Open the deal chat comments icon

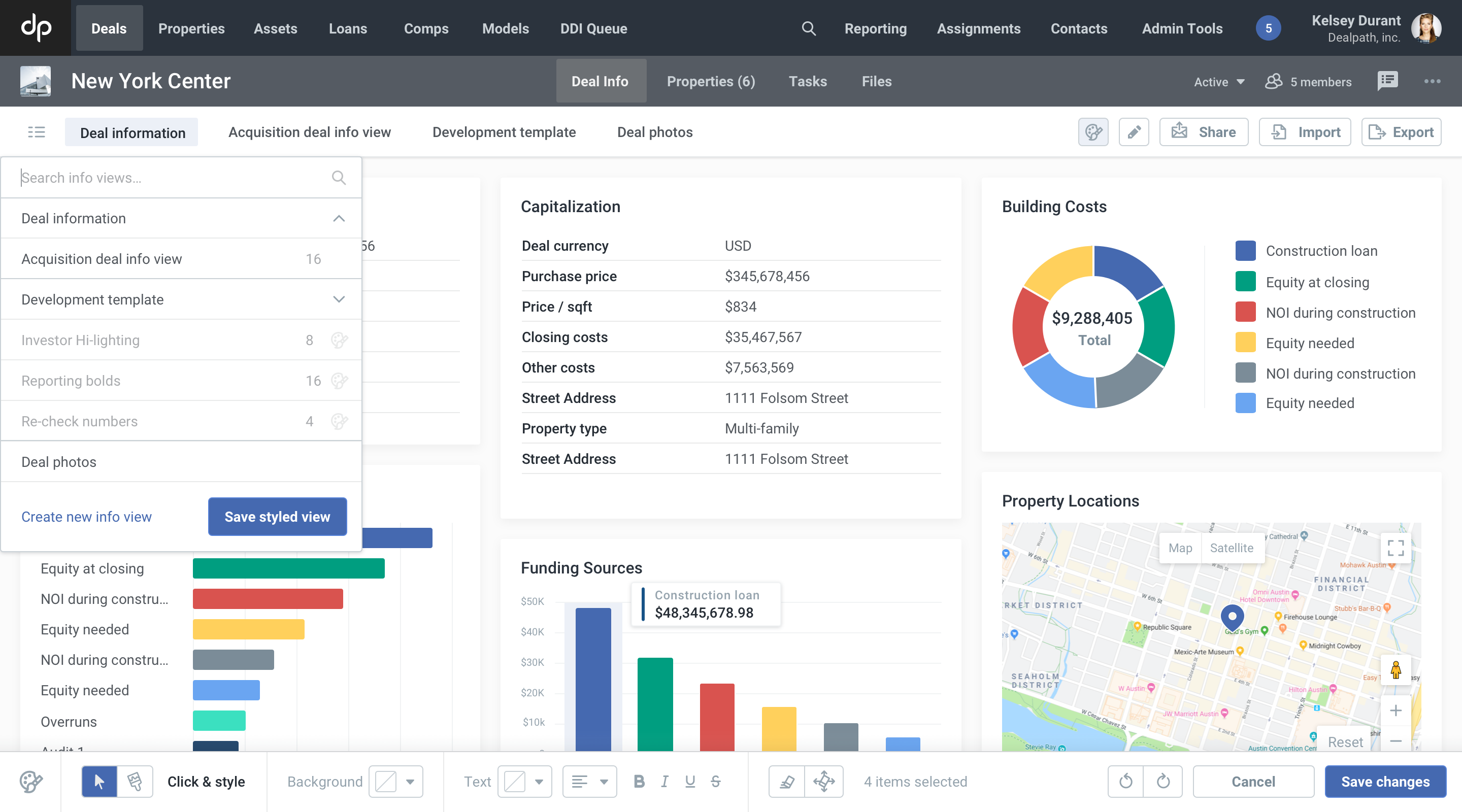coord(1387,81)
